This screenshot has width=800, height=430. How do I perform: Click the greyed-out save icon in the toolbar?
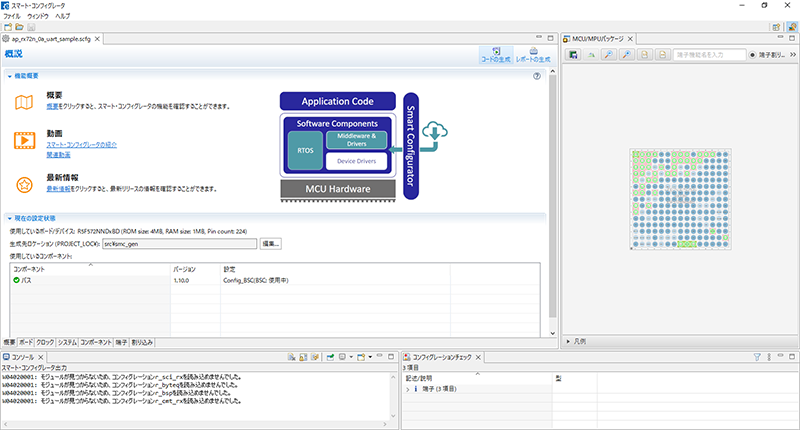pos(31,27)
